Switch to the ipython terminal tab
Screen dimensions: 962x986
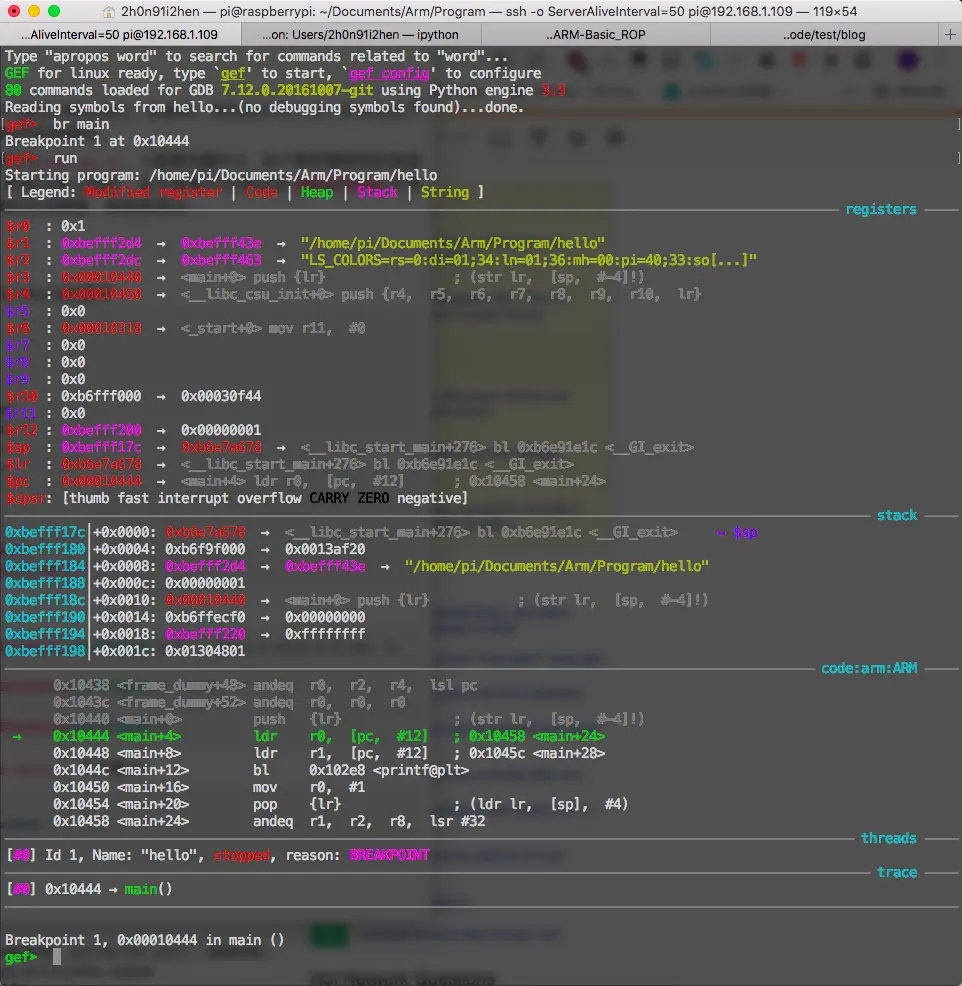coord(360,35)
